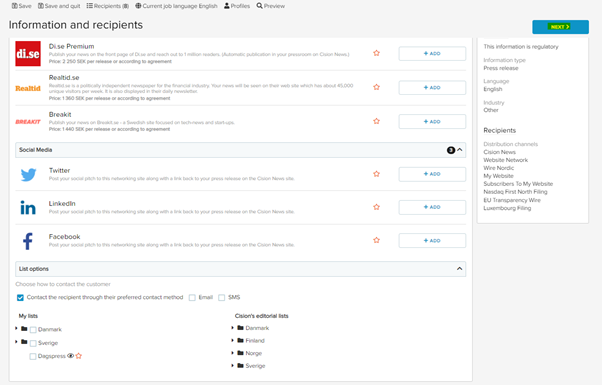Viewport: 602px width, 385px height.
Task: Click the Breakit logo
Action: coord(28,122)
